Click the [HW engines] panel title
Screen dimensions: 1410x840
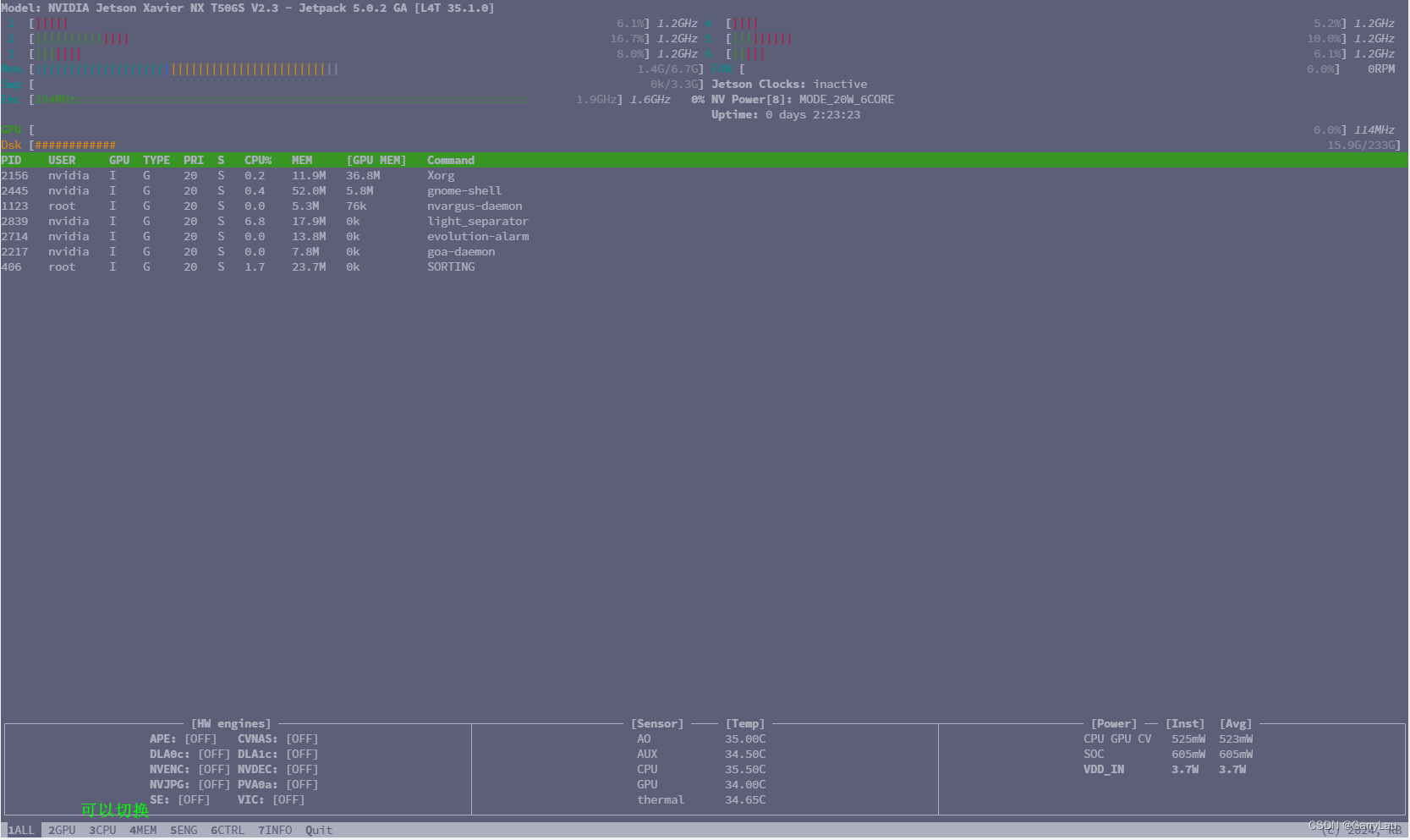[x=231, y=723]
